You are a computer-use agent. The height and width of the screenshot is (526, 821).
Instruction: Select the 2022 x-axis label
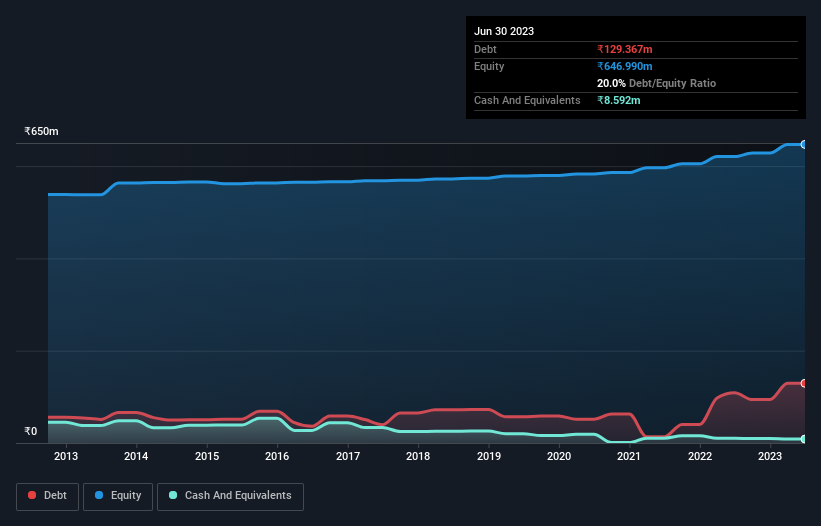click(x=700, y=456)
